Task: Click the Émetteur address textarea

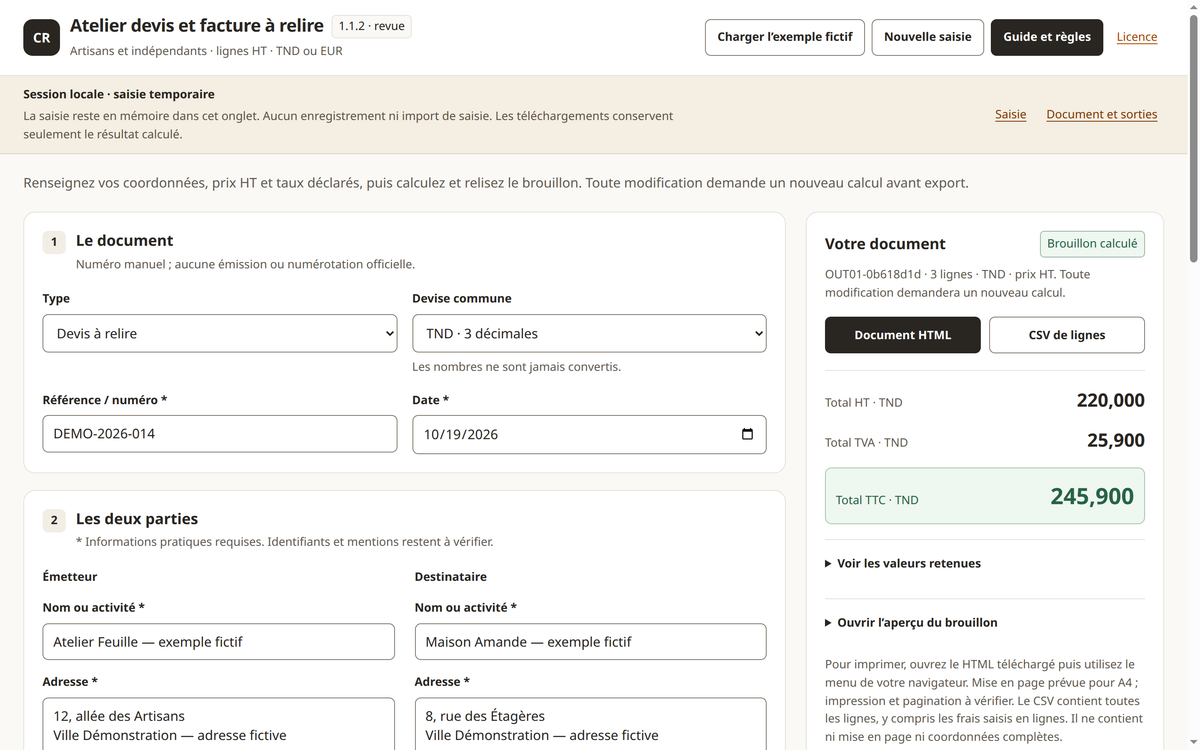Action: pos(219,724)
